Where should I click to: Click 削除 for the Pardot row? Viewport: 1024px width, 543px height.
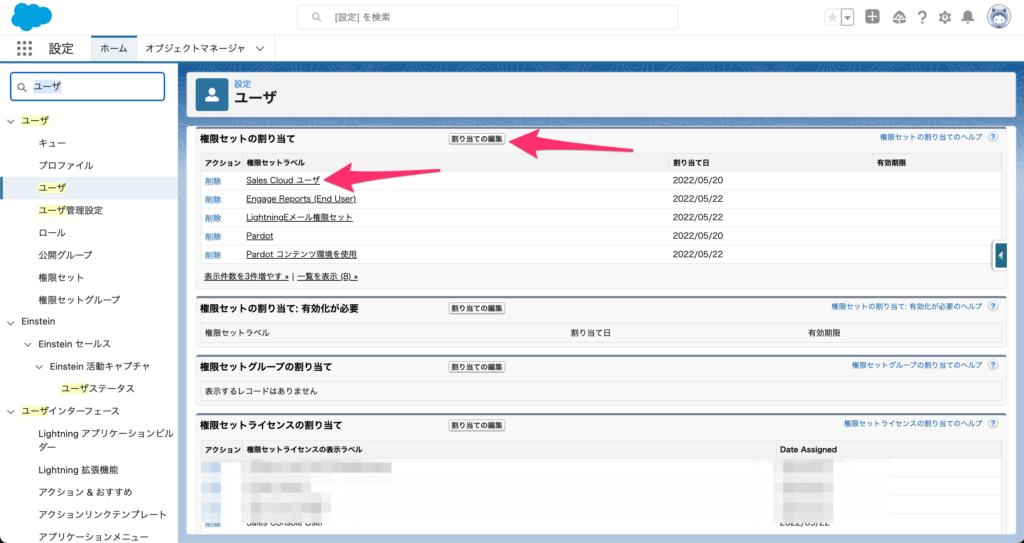pyautogui.click(x=213, y=237)
